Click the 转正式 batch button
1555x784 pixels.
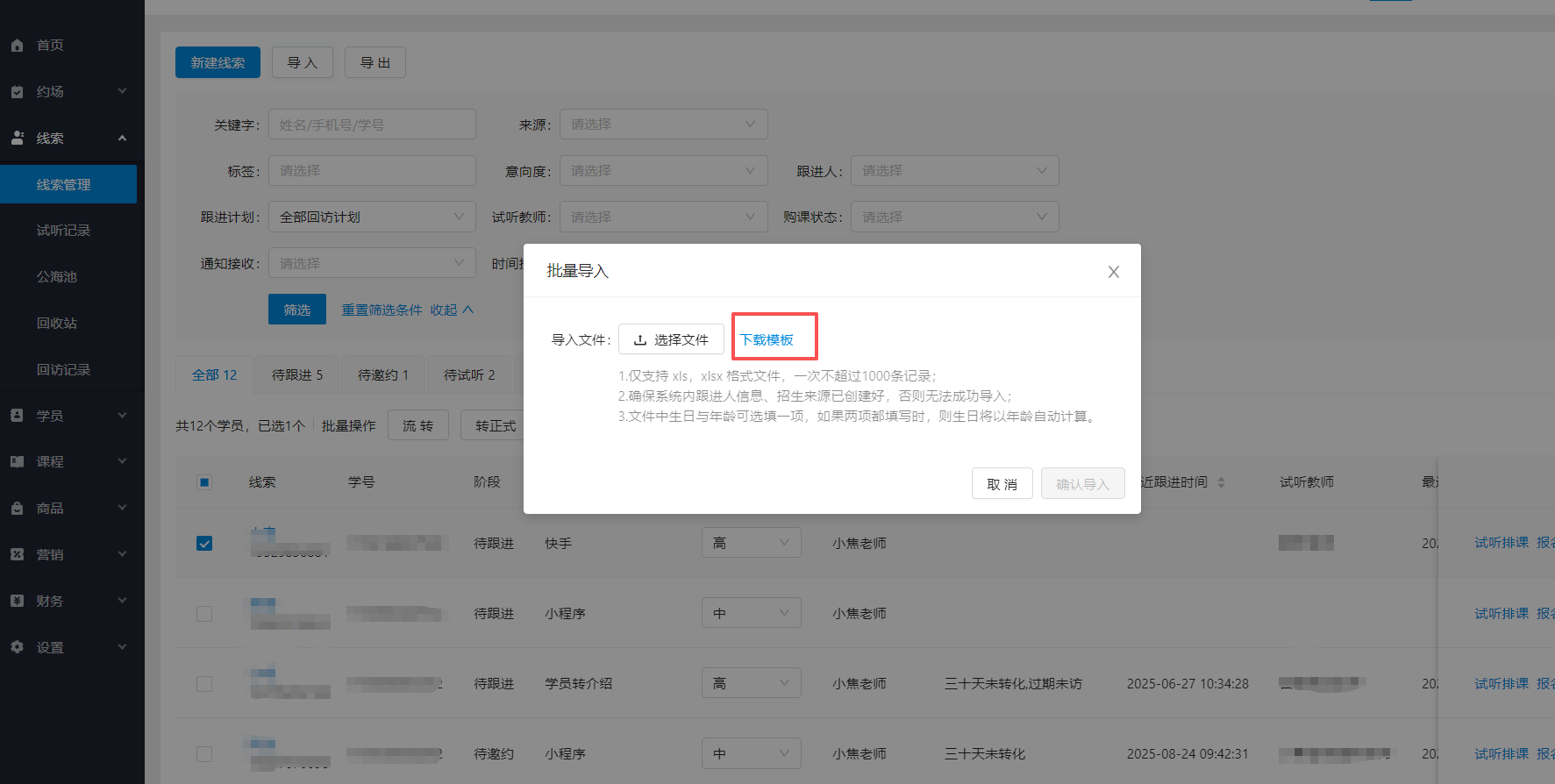pos(494,425)
